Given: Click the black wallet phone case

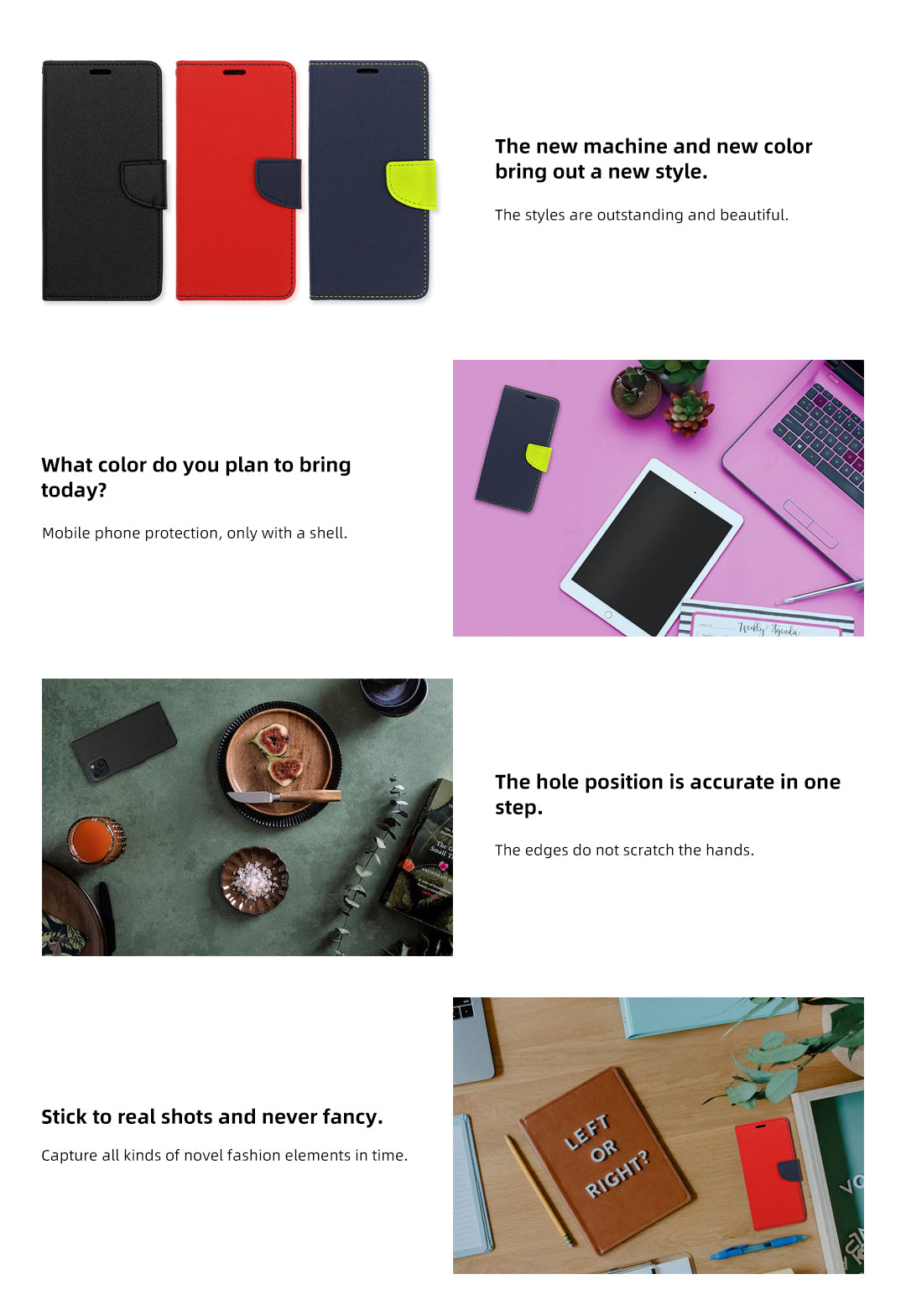Looking at the screenshot, I should coord(103,180).
